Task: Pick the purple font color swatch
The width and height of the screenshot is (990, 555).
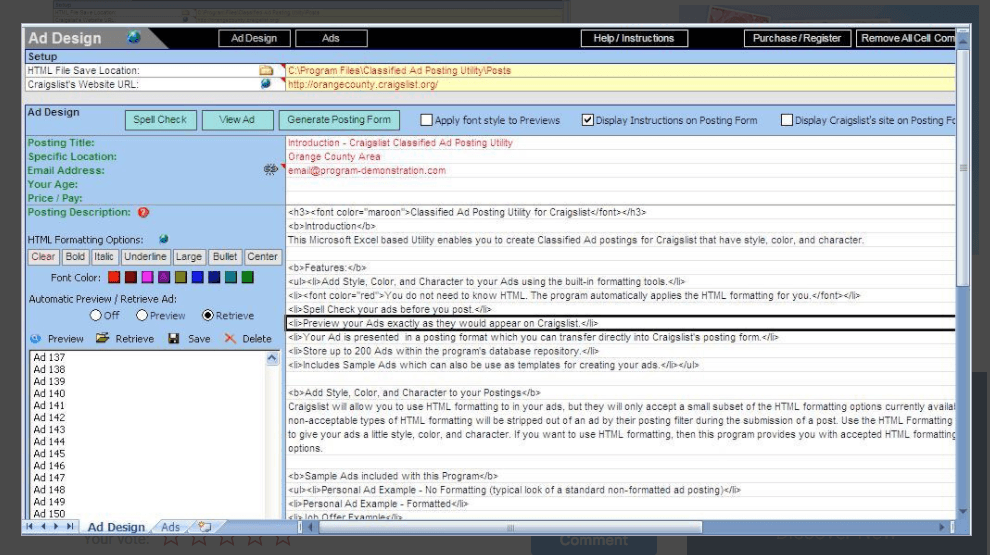Action: tap(164, 277)
